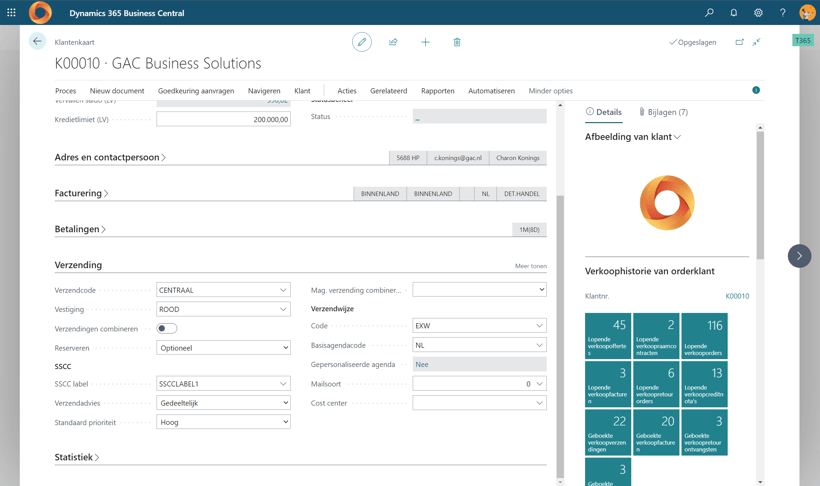Open Automatiseren menu
820x486 pixels.
[x=491, y=91]
